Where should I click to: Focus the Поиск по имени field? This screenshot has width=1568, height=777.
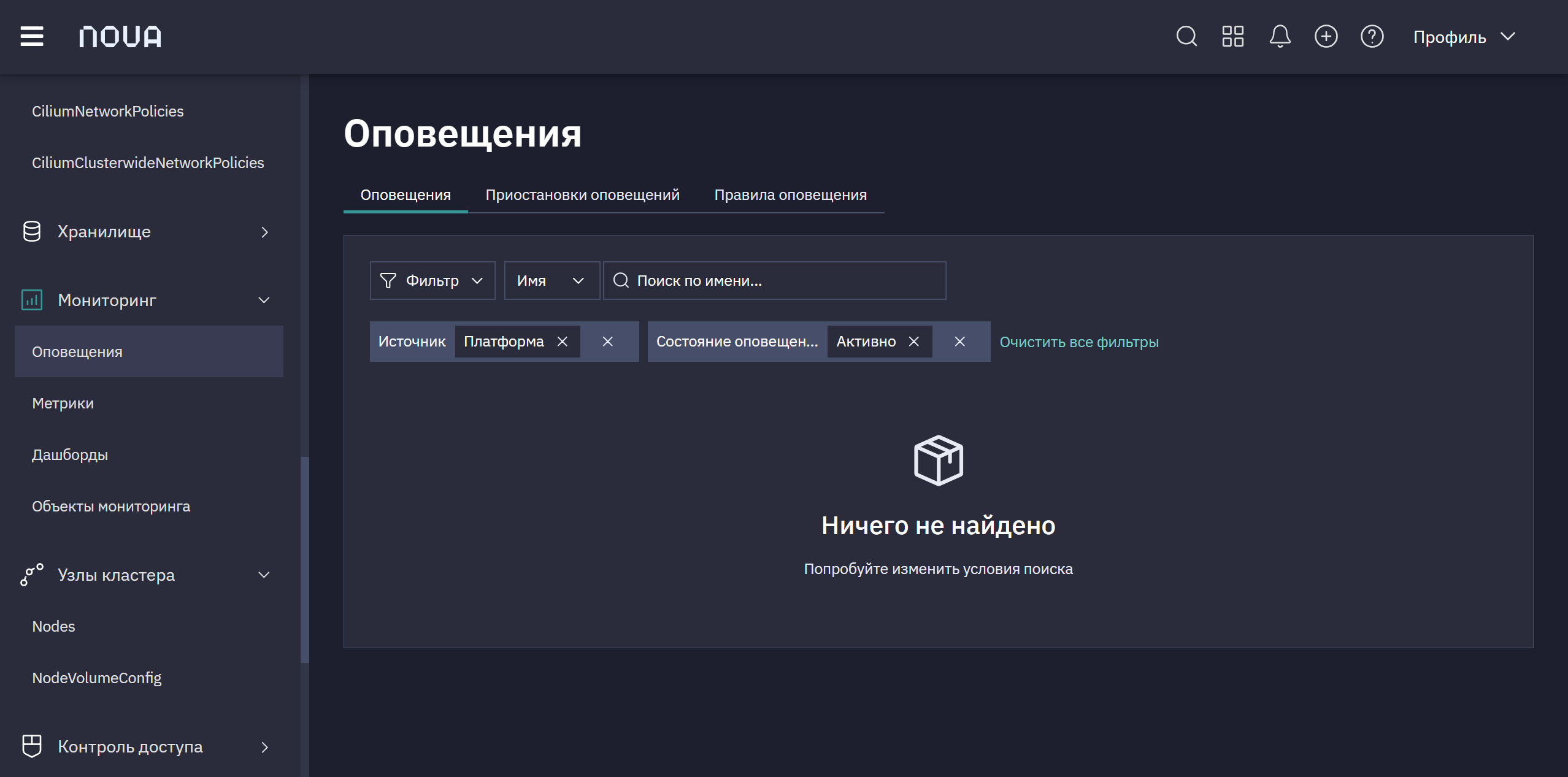(774, 280)
